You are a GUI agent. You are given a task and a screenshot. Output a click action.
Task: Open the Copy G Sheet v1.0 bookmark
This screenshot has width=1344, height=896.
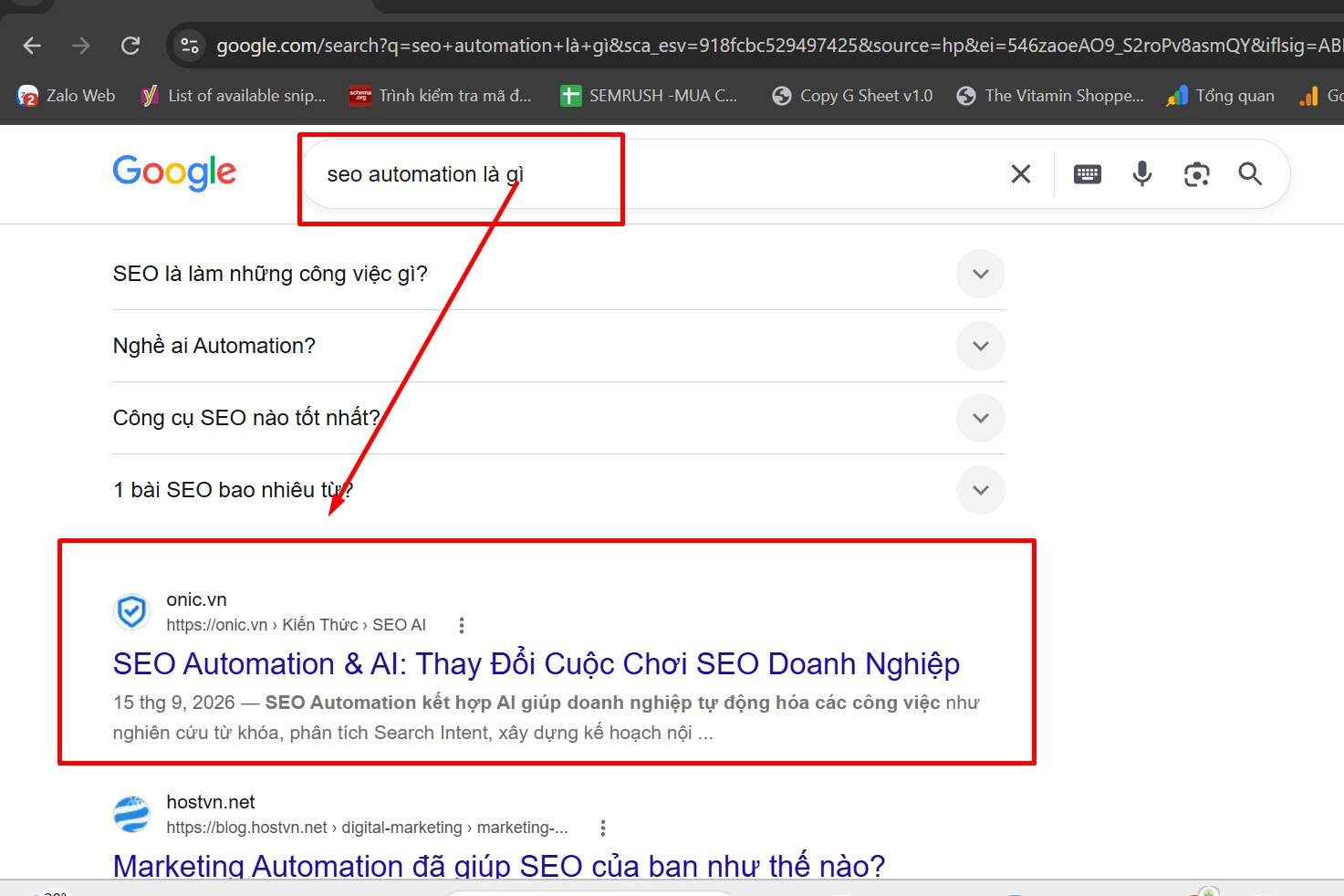coord(852,96)
